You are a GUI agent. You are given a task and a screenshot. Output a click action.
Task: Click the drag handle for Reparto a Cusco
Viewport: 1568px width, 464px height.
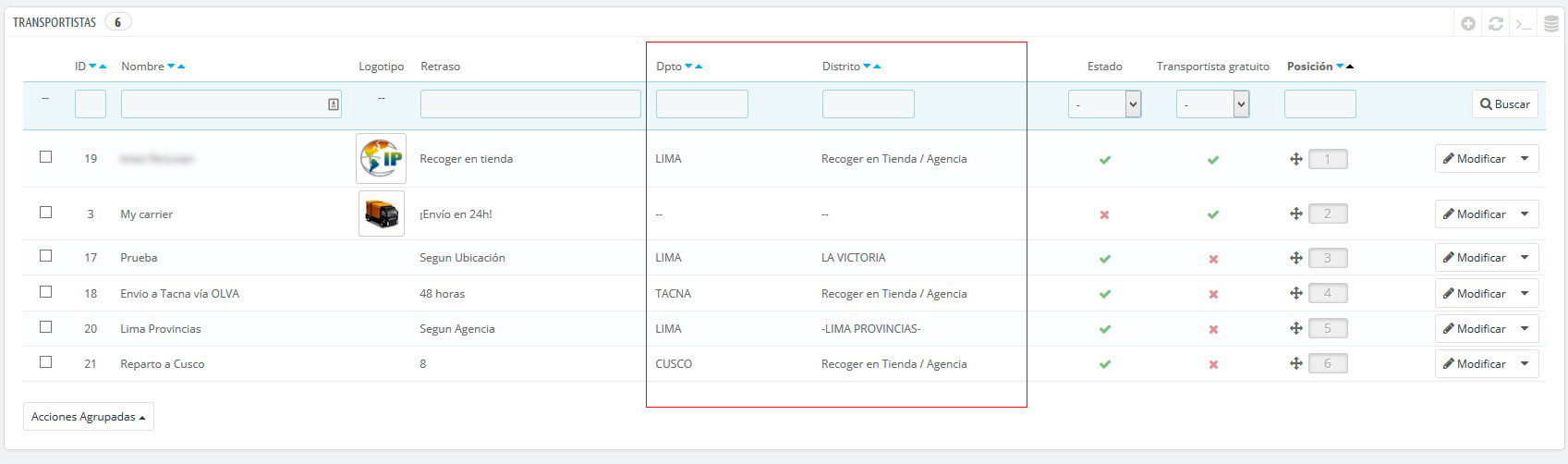tap(1295, 364)
